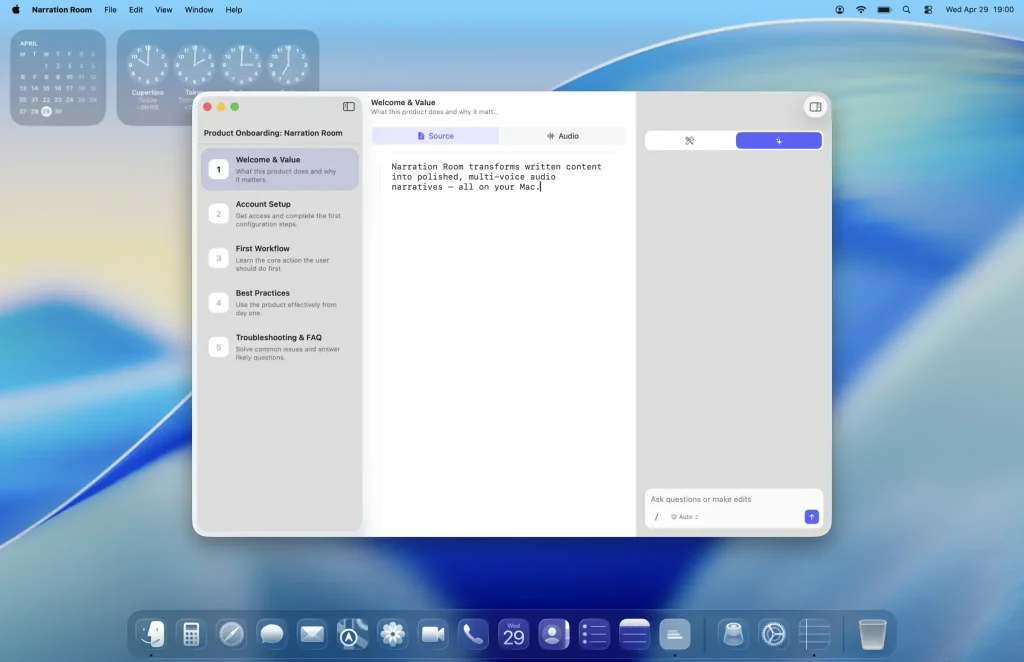Open the Help menu
Image resolution: width=1024 pixels, height=662 pixels.
point(234,10)
